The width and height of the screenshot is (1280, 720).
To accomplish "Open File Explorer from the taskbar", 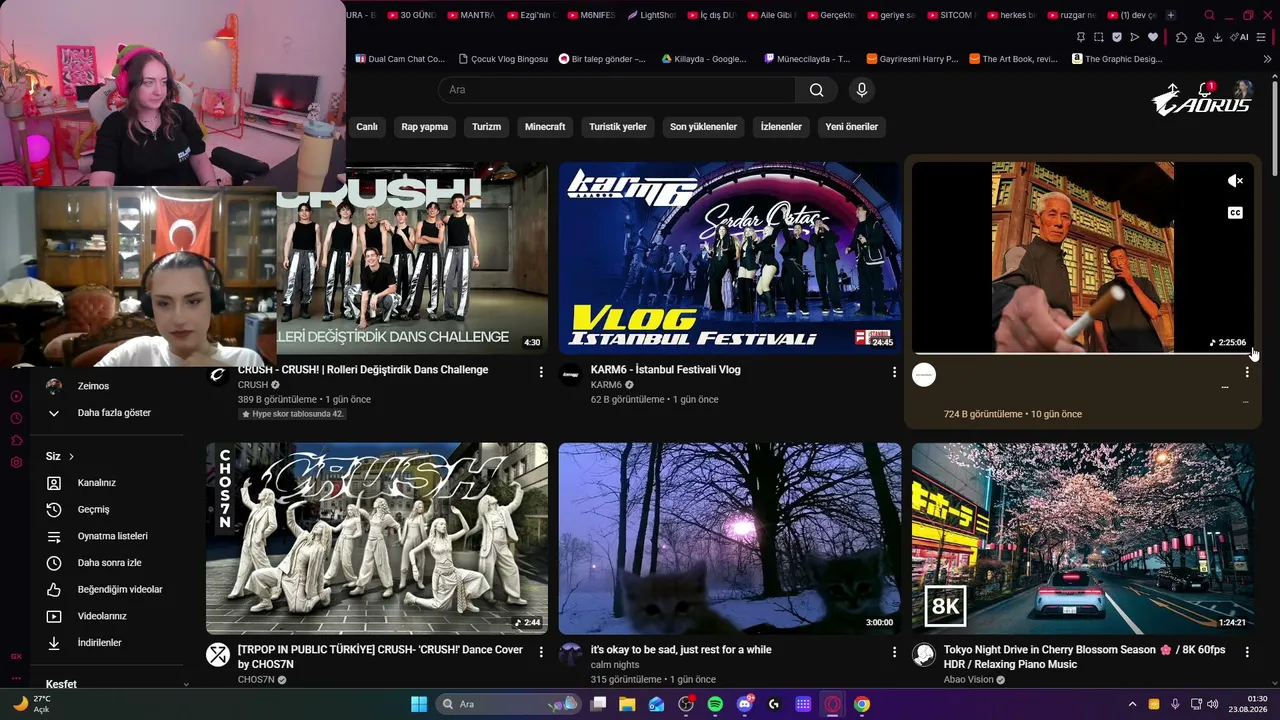I will click(x=627, y=704).
